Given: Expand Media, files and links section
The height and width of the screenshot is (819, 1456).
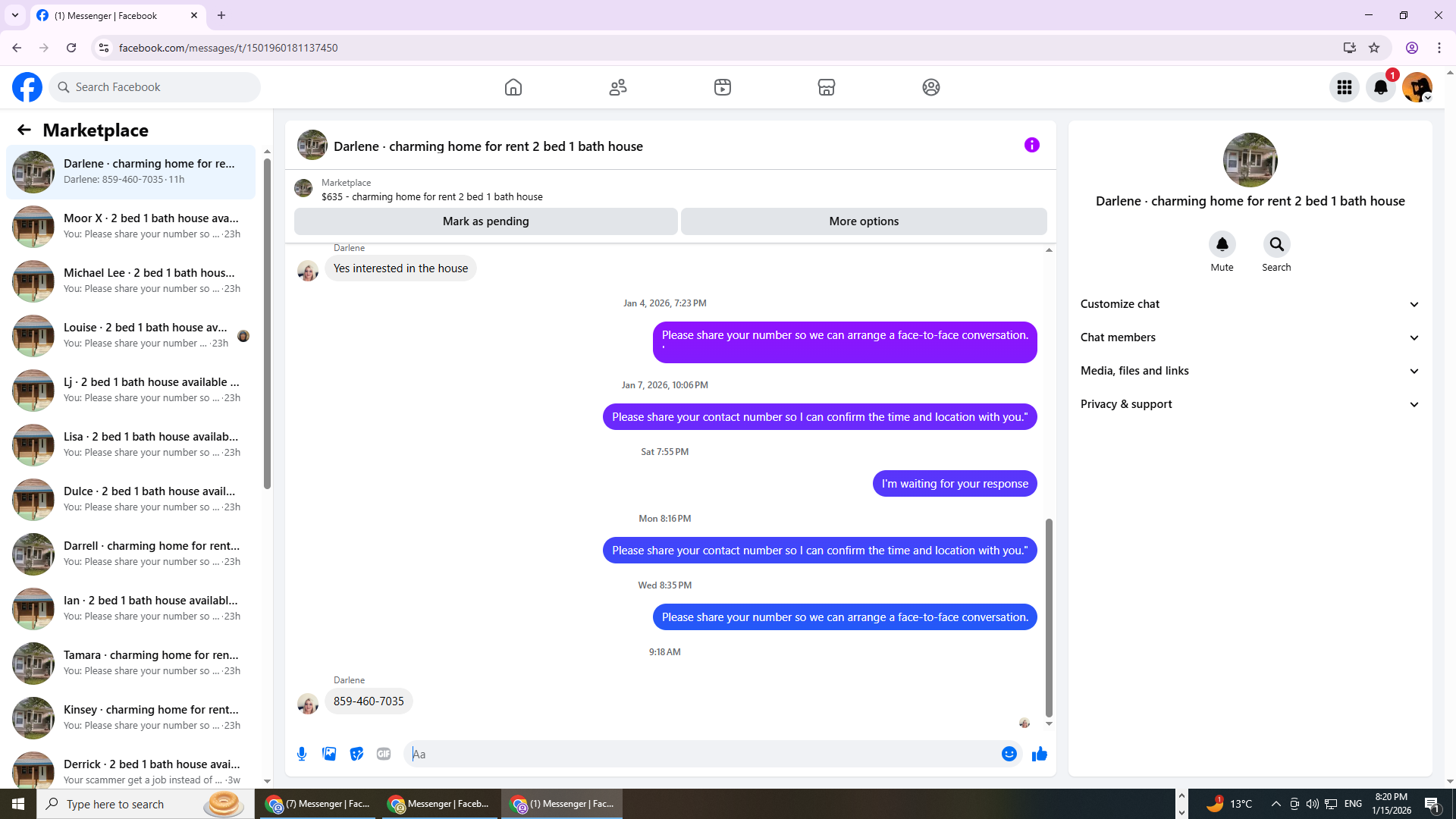Looking at the screenshot, I should [x=1249, y=371].
